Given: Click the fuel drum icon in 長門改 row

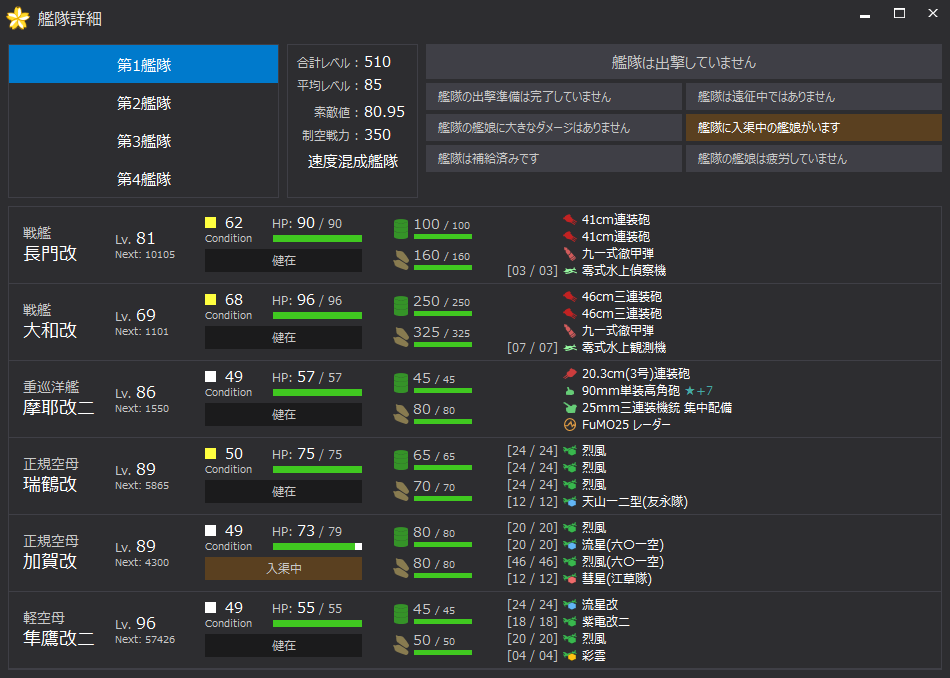Looking at the screenshot, I should coord(401,228).
